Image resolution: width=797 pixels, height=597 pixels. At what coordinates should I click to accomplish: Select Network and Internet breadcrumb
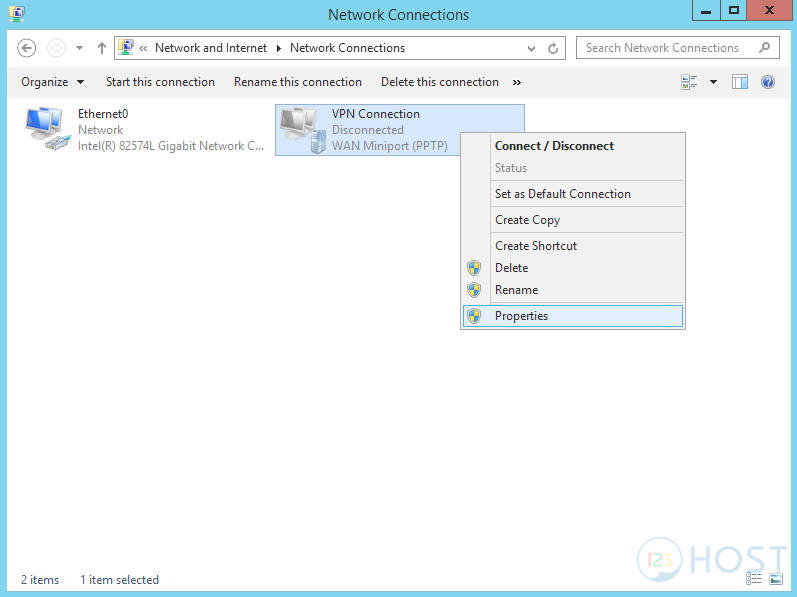211,48
